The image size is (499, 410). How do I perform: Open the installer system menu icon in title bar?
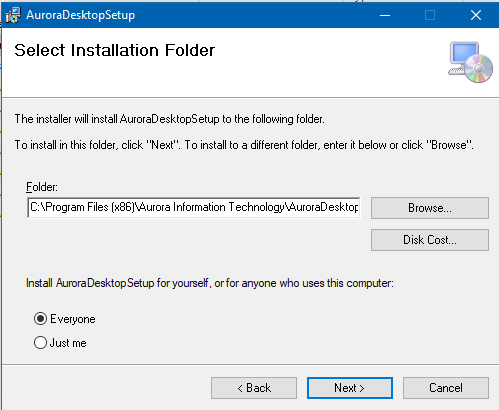coord(13,15)
